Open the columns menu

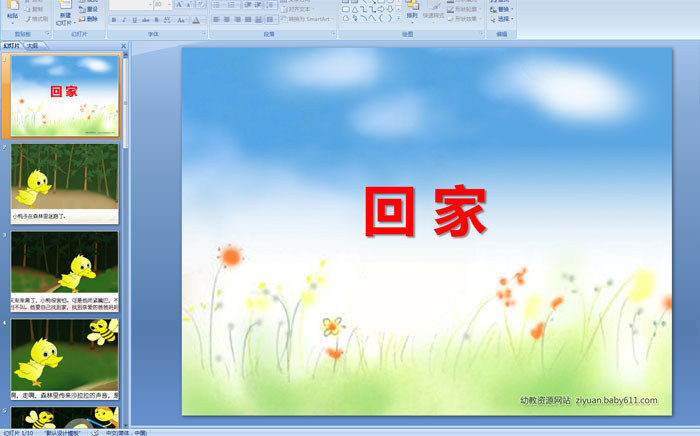point(271,20)
